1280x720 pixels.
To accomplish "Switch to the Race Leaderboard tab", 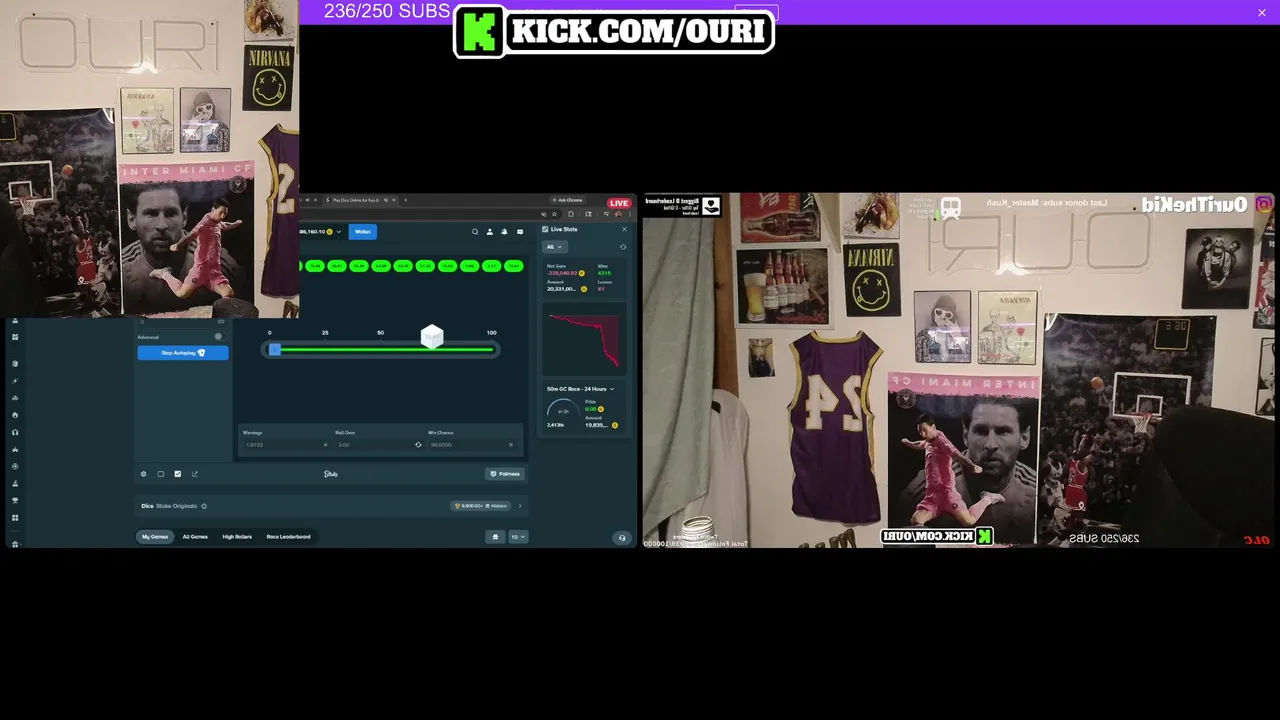I will (x=288, y=537).
